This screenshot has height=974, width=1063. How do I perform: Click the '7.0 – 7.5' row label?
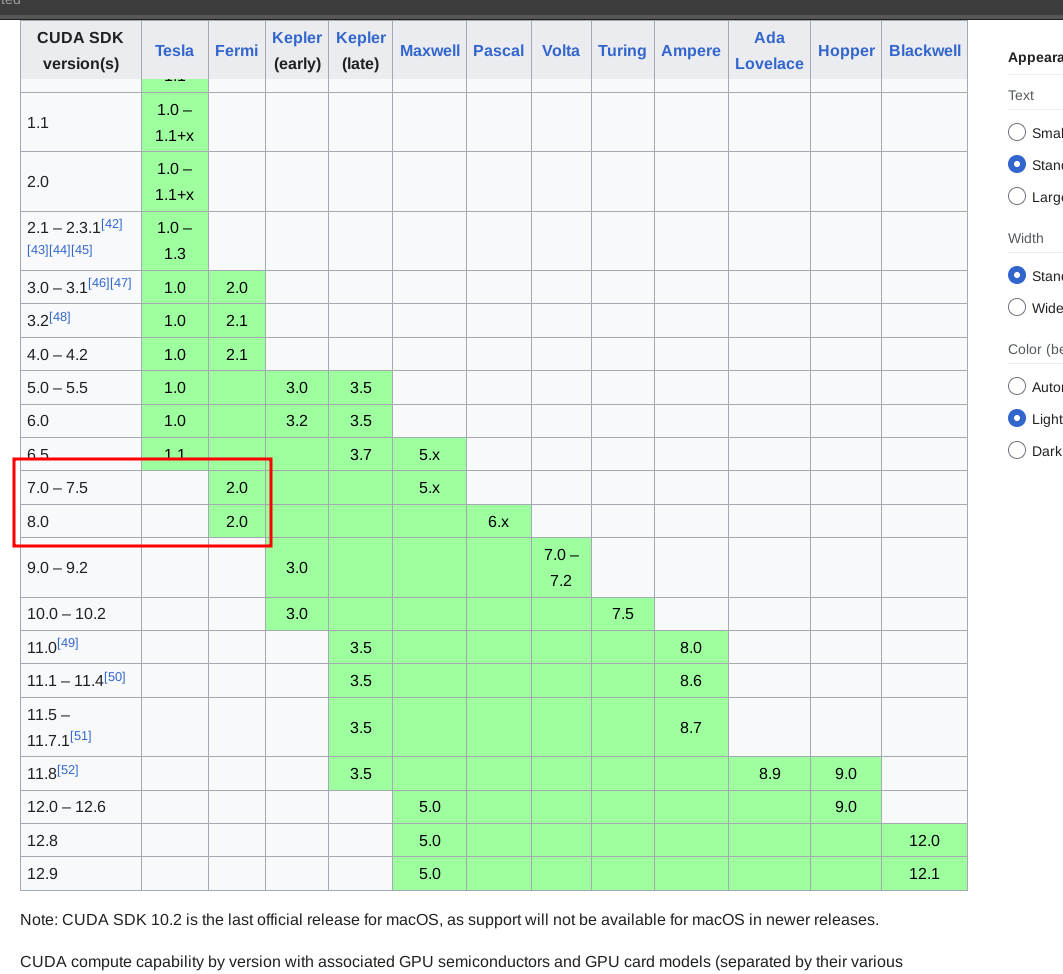pos(58,487)
